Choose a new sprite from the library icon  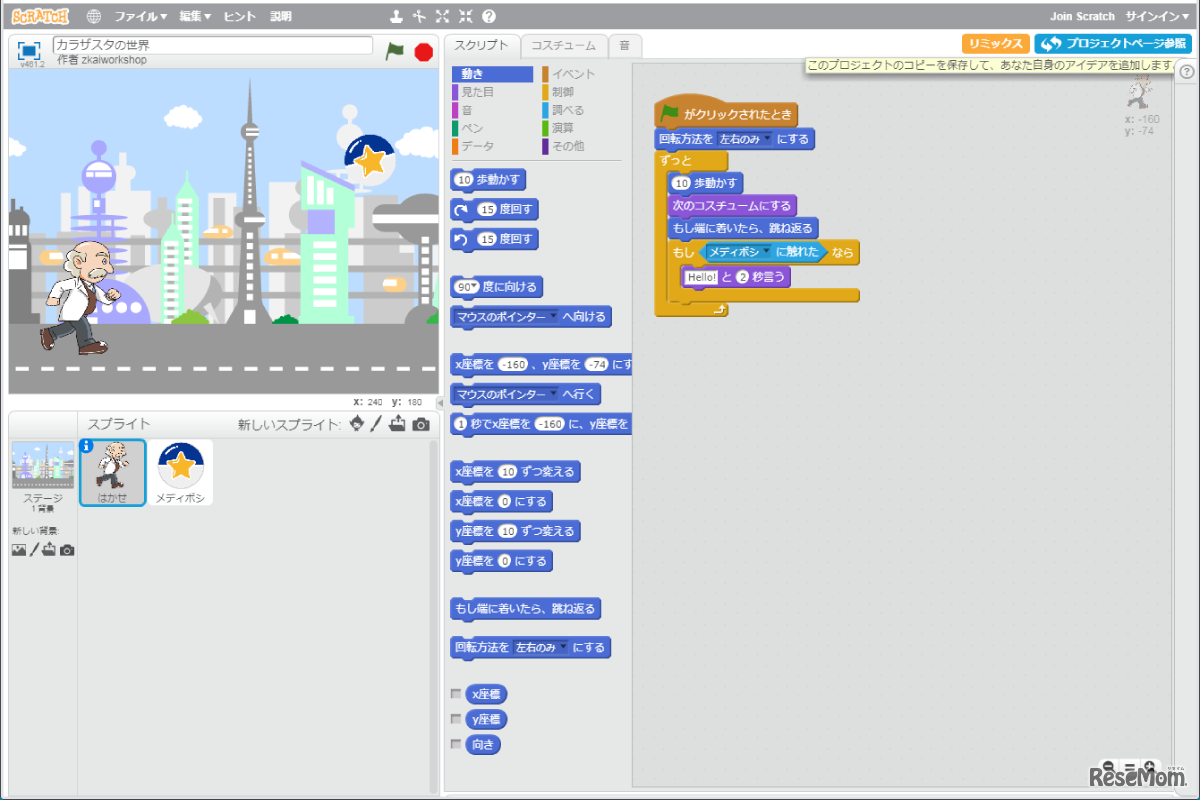357,423
